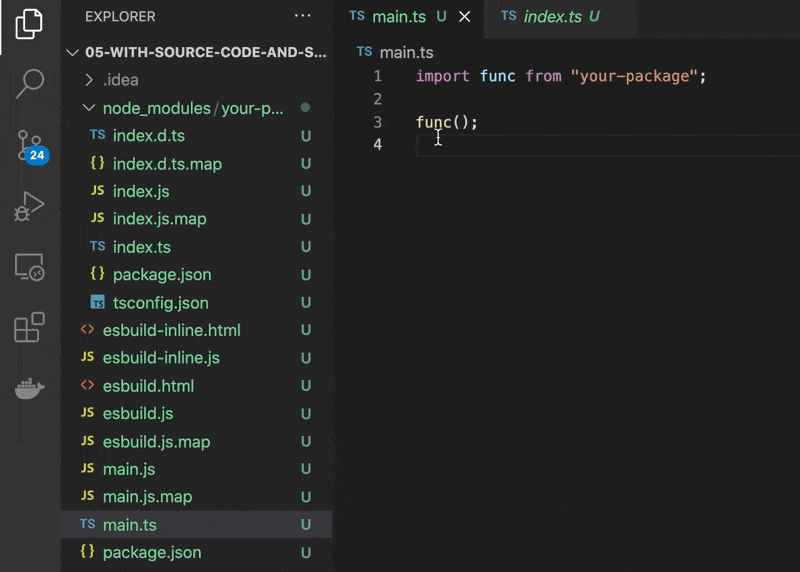This screenshot has height=572, width=800.
Task: Click the import keyword on line 1
Action: (x=442, y=77)
